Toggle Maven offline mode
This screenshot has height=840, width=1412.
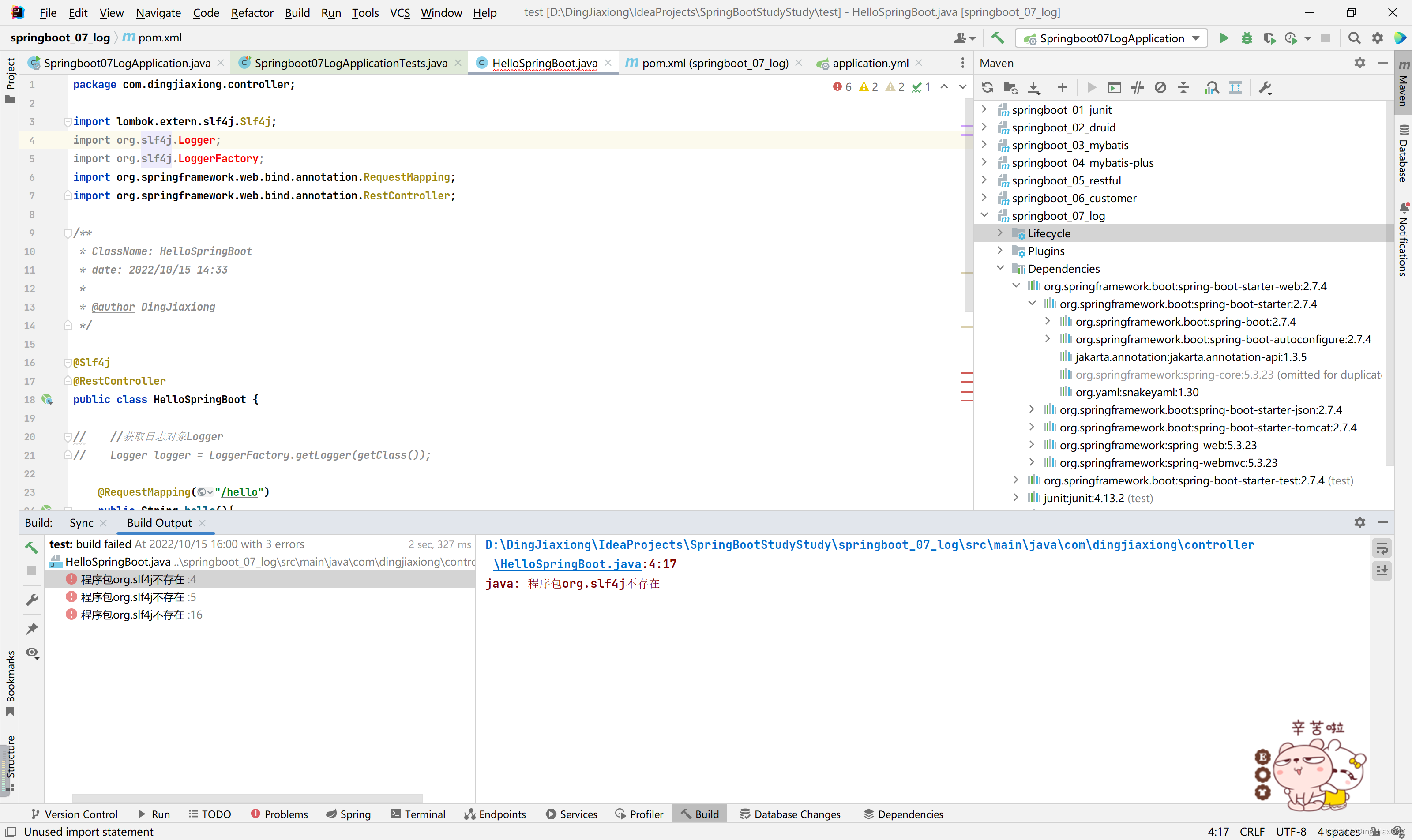pyautogui.click(x=1137, y=88)
